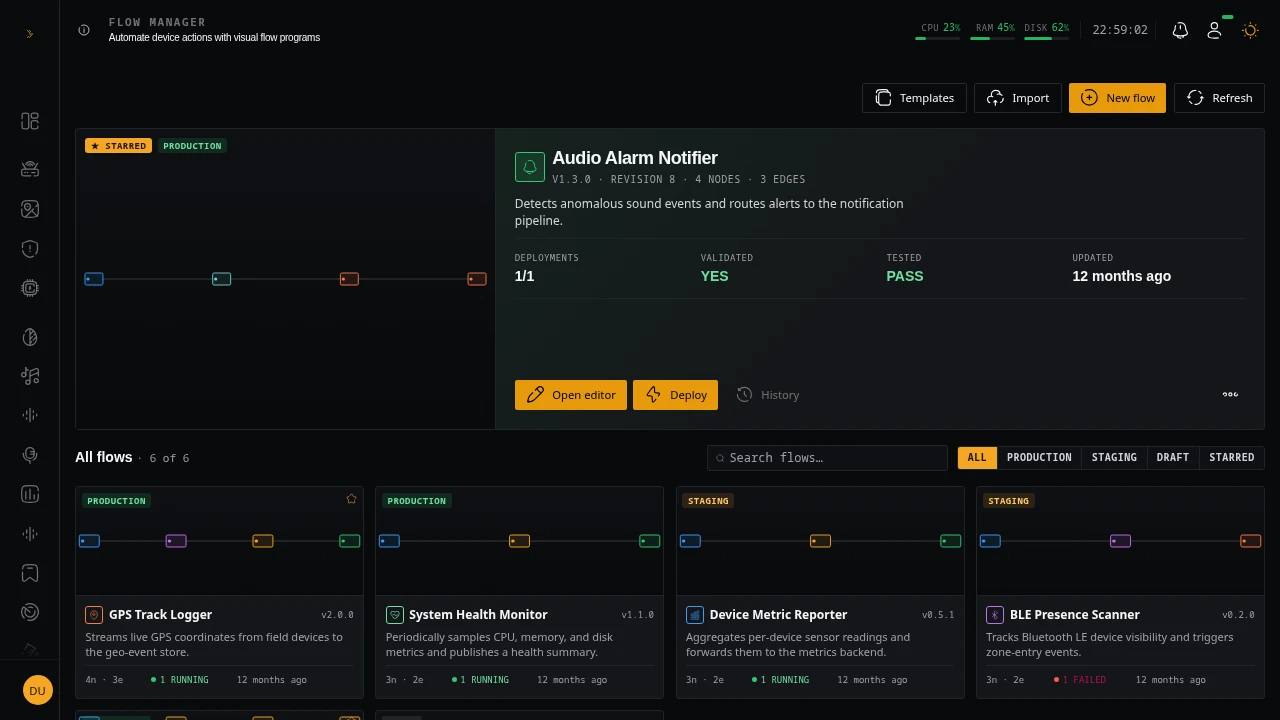Screen dimensions: 1280x720
Task: Open the notifications bell
Action: (x=1180, y=30)
